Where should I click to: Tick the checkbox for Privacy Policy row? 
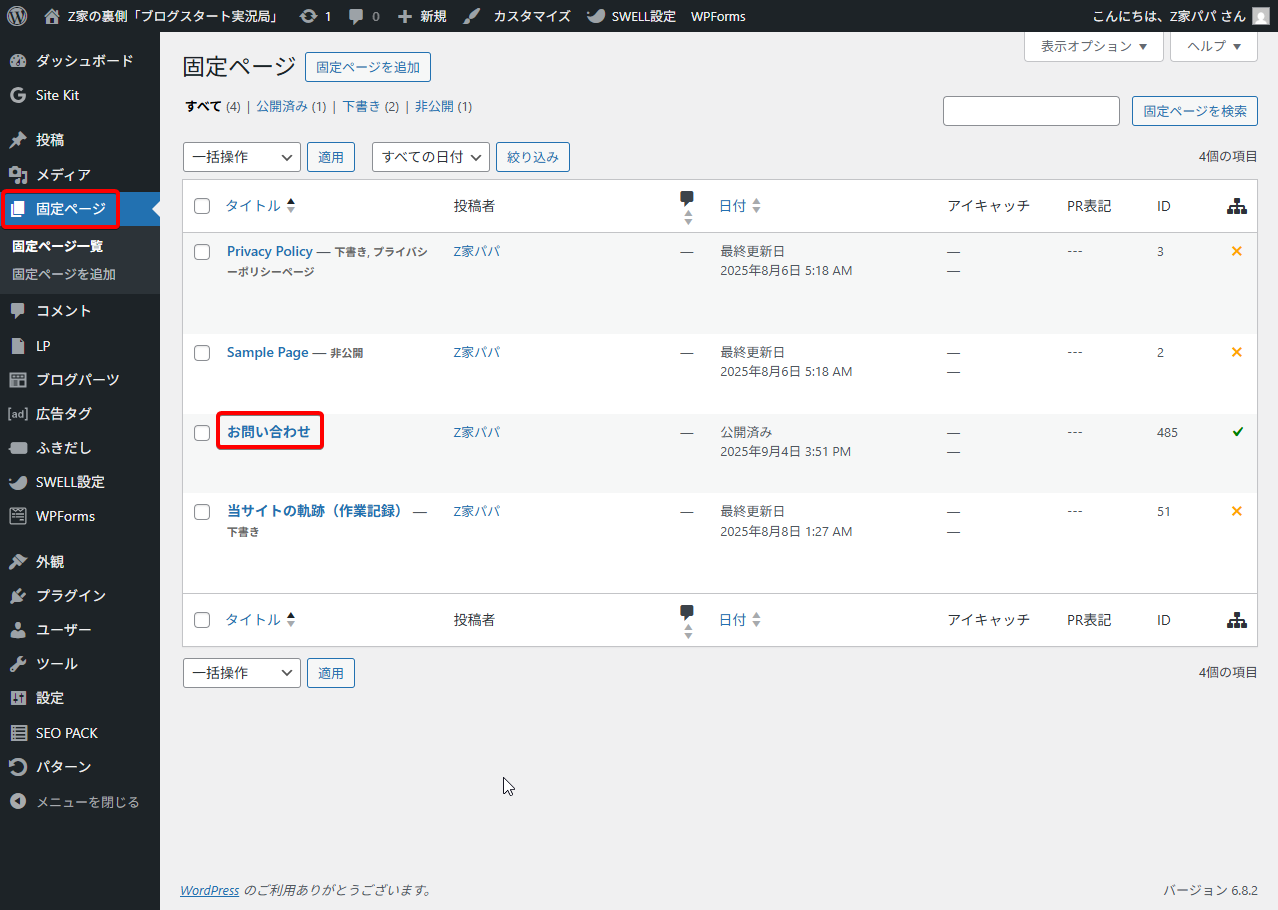click(x=202, y=252)
